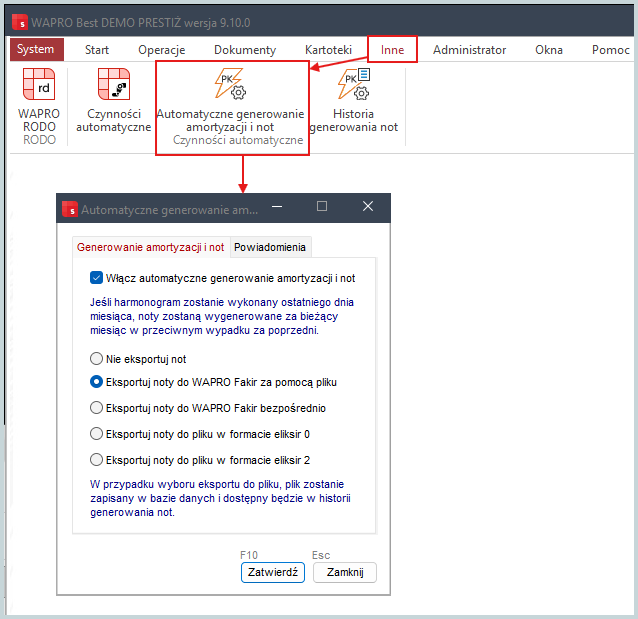
Task: Switch to Powiadomienia tab
Action: pos(270,247)
